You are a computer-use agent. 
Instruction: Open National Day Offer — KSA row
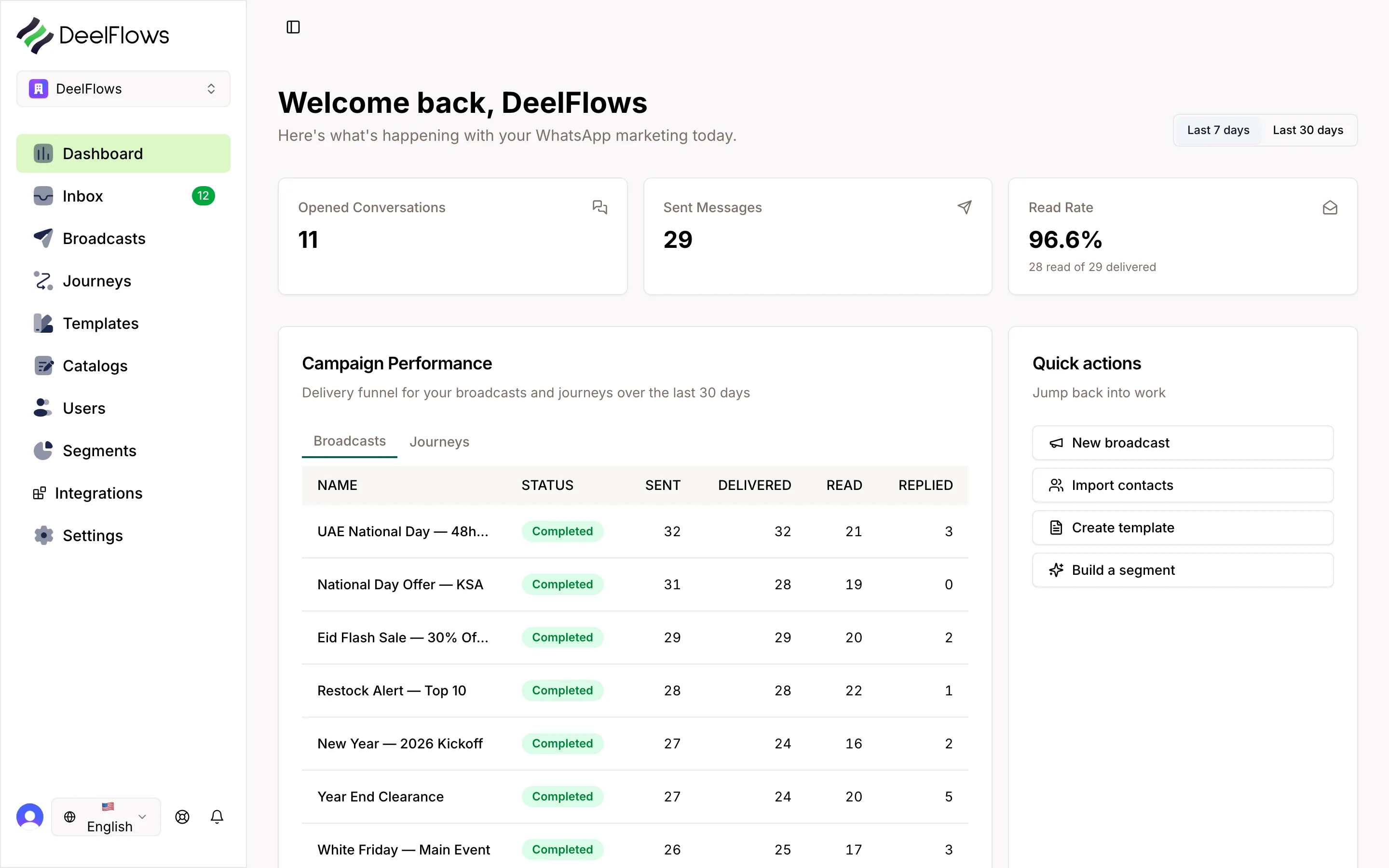(x=635, y=584)
